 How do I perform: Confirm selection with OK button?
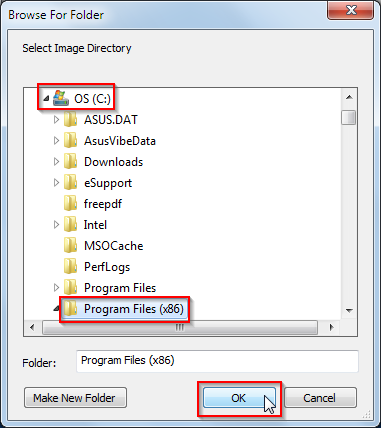(x=239, y=398)
